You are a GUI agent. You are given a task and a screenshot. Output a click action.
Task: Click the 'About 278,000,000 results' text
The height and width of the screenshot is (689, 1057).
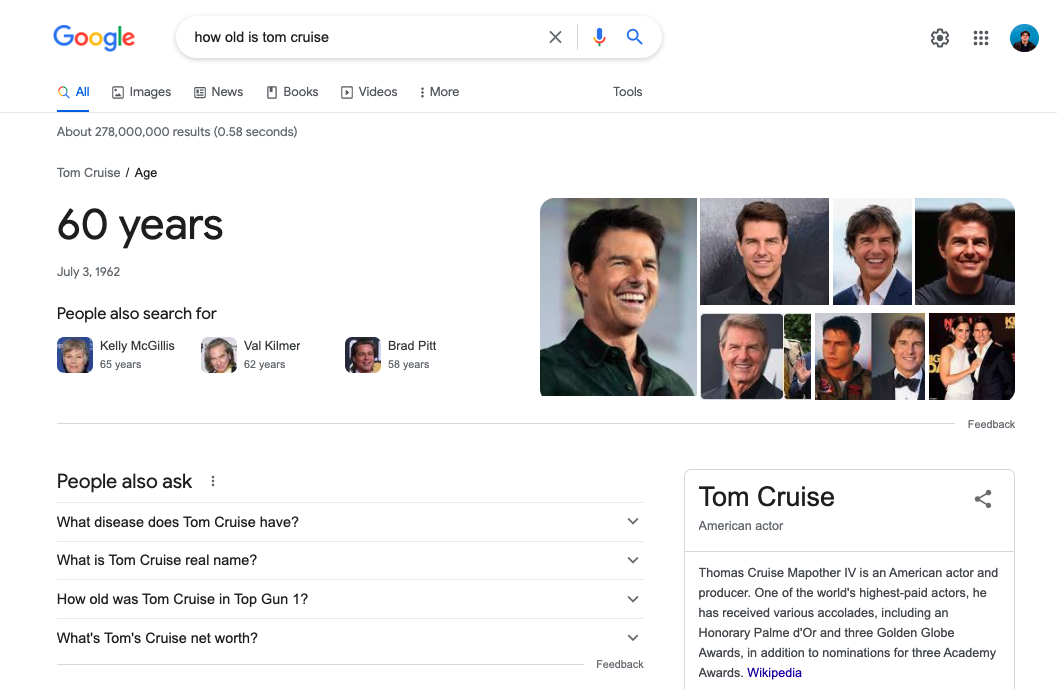coord(177,132)
